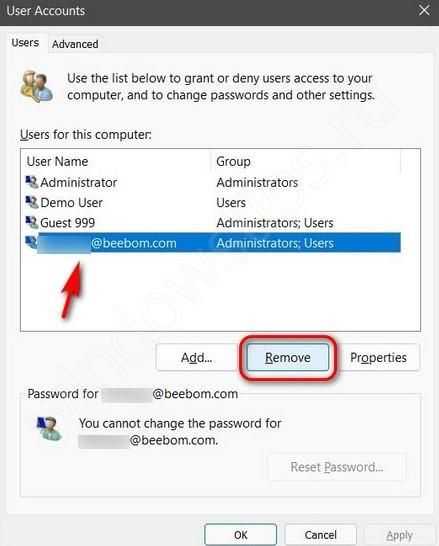Select the Users tab
Screen dimensions: 439x546
click(x=25, y=43)
